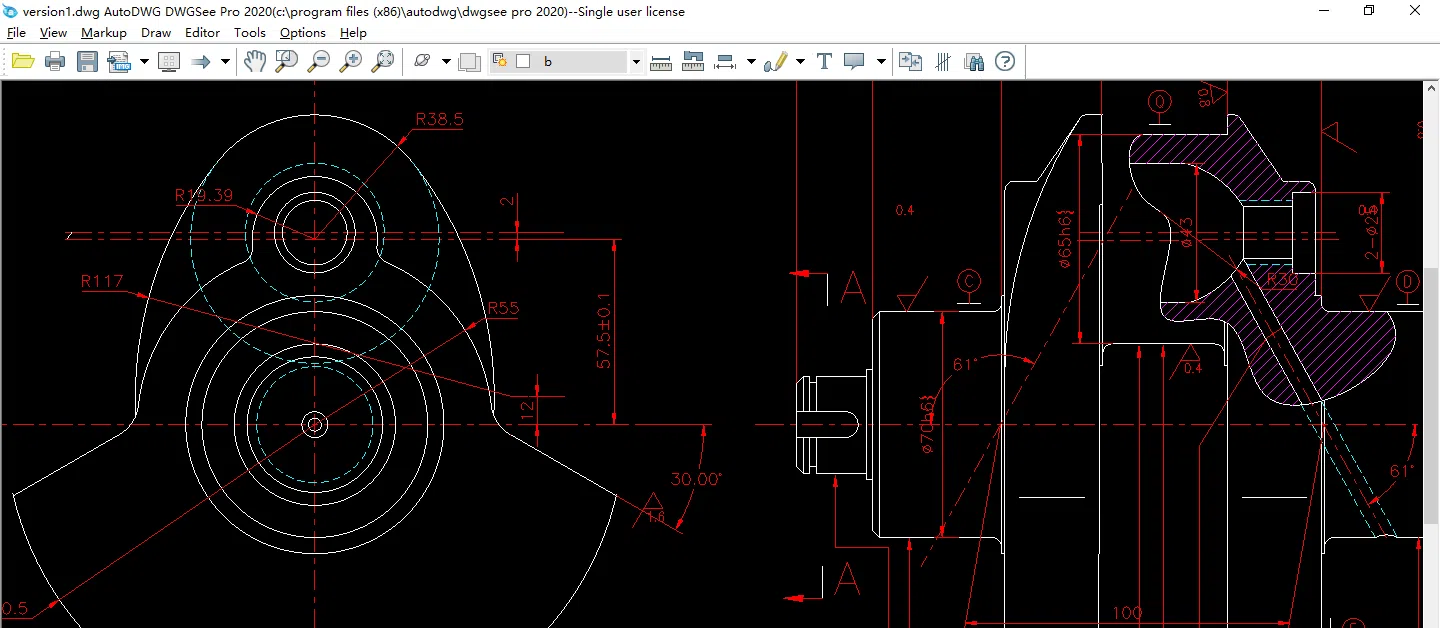Screen dimensions: 1440x628
Task: Toggle the full screen view icon
Action: [x=169, y=61]
